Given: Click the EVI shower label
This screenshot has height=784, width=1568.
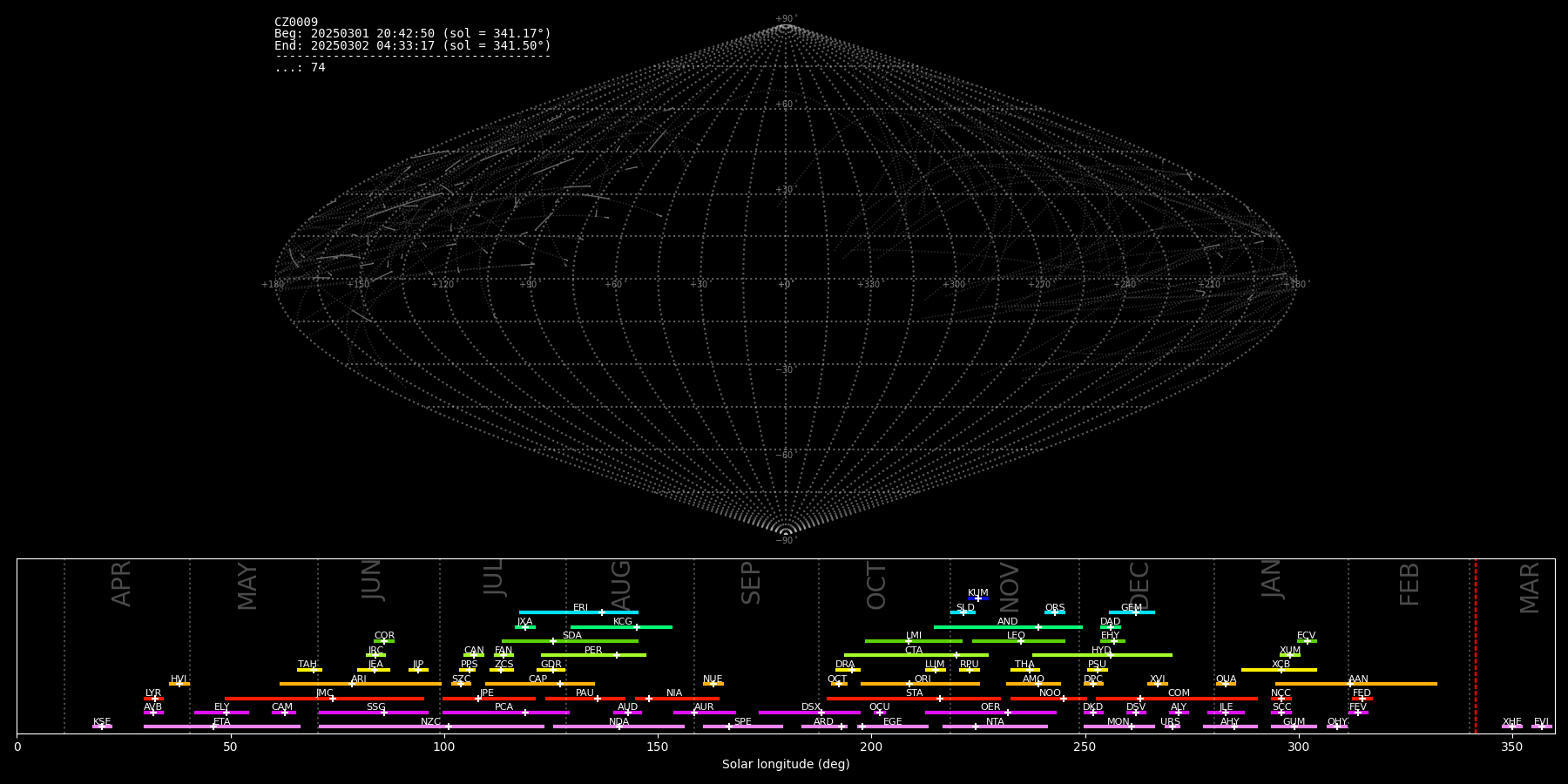Looking at the screenshot, I should (x=1541, y=722).
